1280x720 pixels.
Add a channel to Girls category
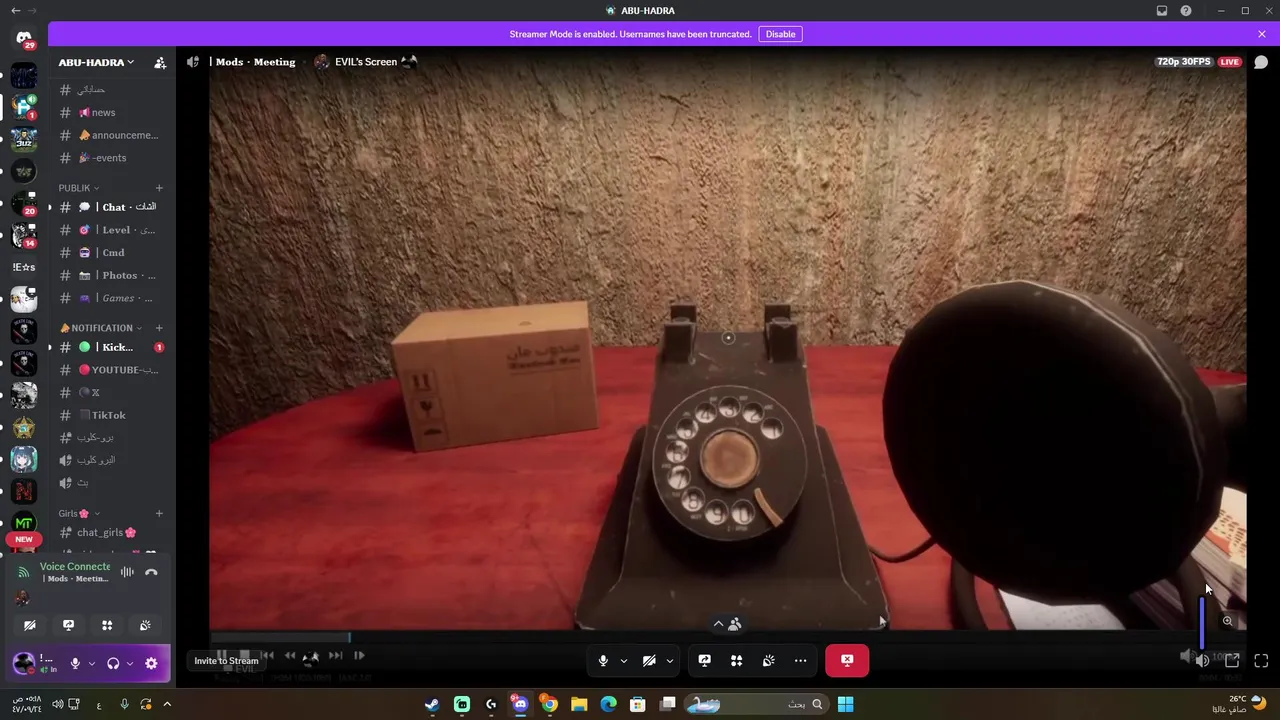[x=159, y=513]
